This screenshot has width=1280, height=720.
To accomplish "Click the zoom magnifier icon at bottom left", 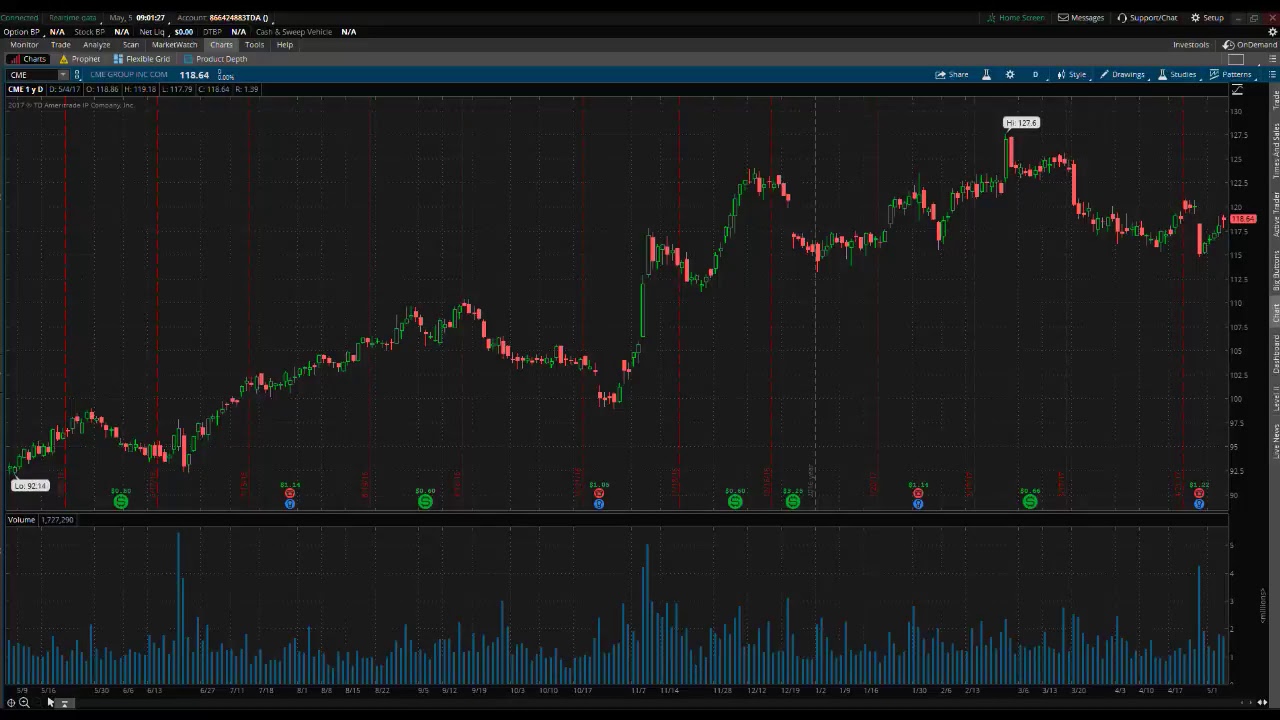I will tap(24, 703).
